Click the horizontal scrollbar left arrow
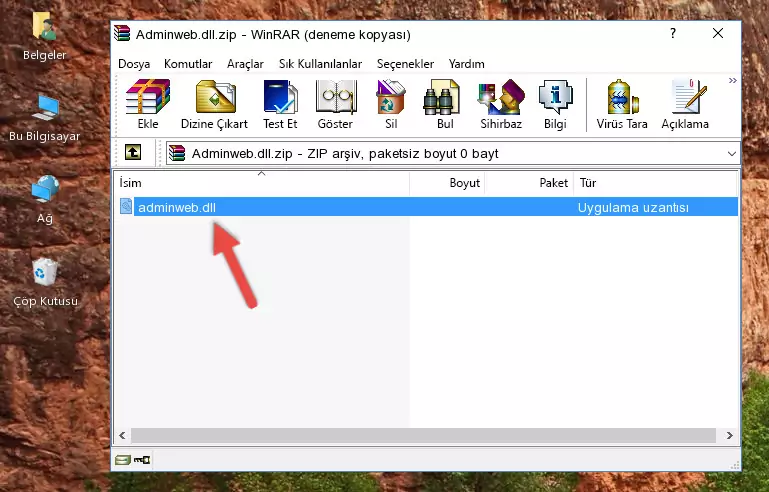Screen dimensions: 769x492 (122, 435)
